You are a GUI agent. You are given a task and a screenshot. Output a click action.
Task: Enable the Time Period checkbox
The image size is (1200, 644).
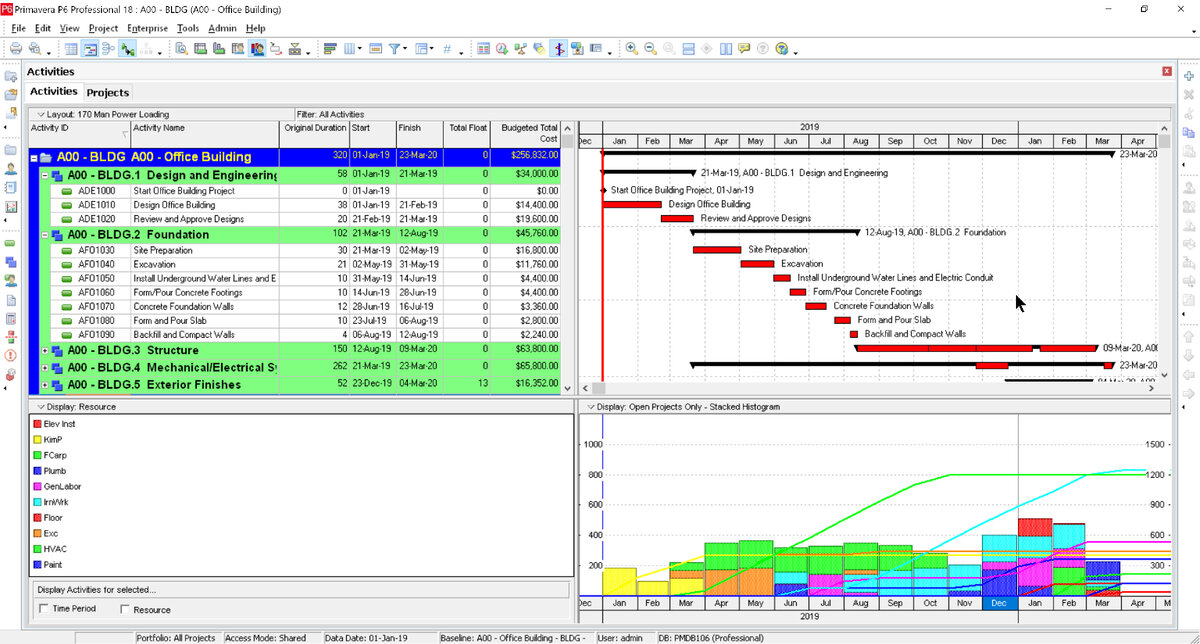coord(44,608)
